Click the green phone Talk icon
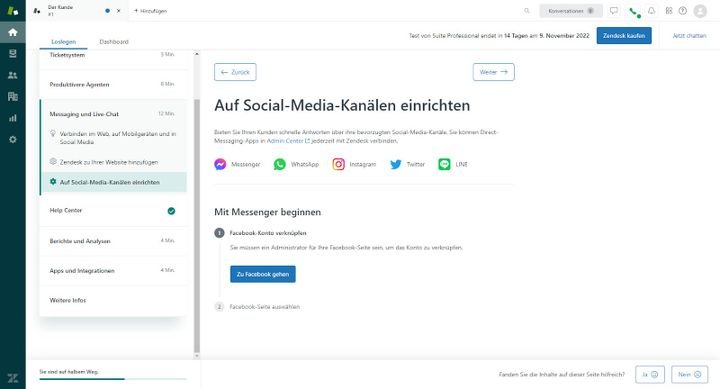The image size is (720, 389). tap(634, 11)
